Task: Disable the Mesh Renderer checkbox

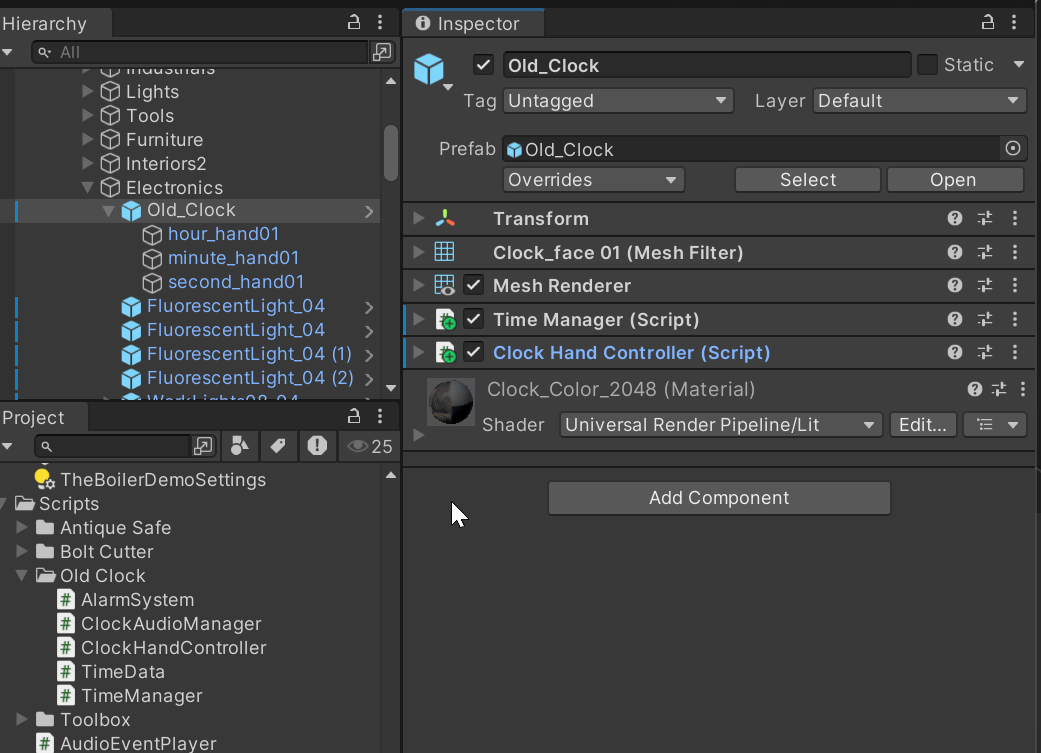Action: tap(473, 286)
